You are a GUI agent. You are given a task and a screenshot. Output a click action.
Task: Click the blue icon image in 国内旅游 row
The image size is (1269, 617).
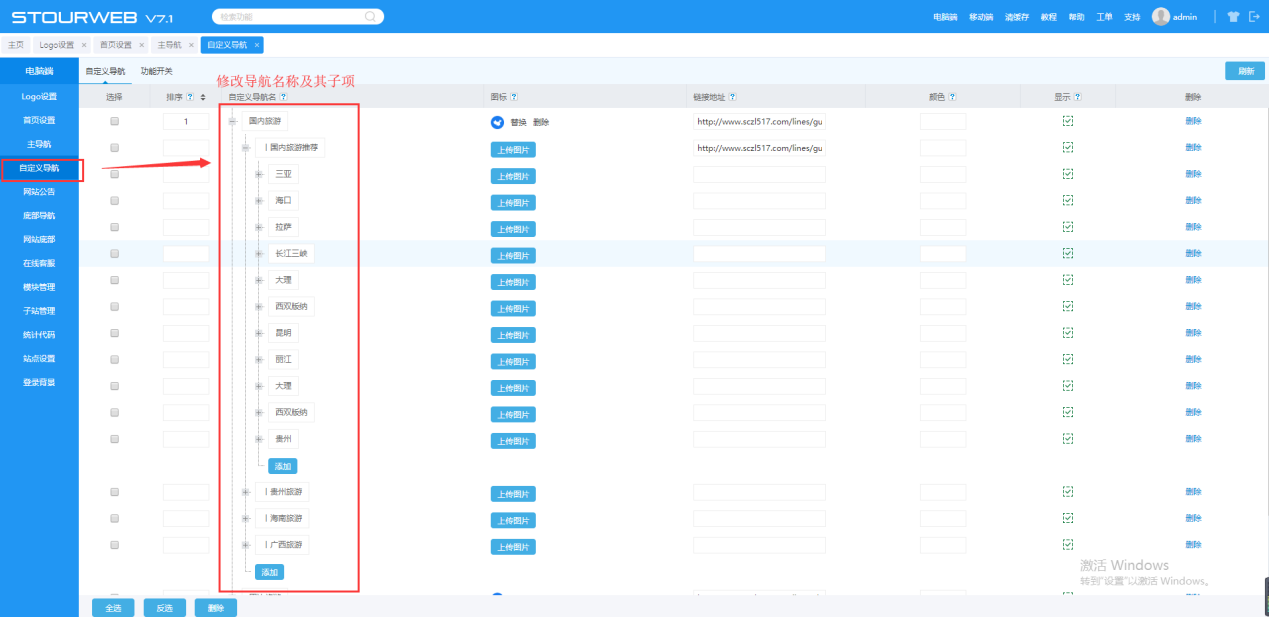click(x=497, y=122)
